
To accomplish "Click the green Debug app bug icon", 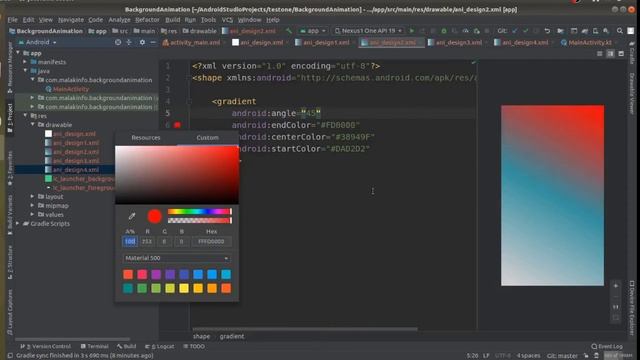I will (x=444, y=31).
